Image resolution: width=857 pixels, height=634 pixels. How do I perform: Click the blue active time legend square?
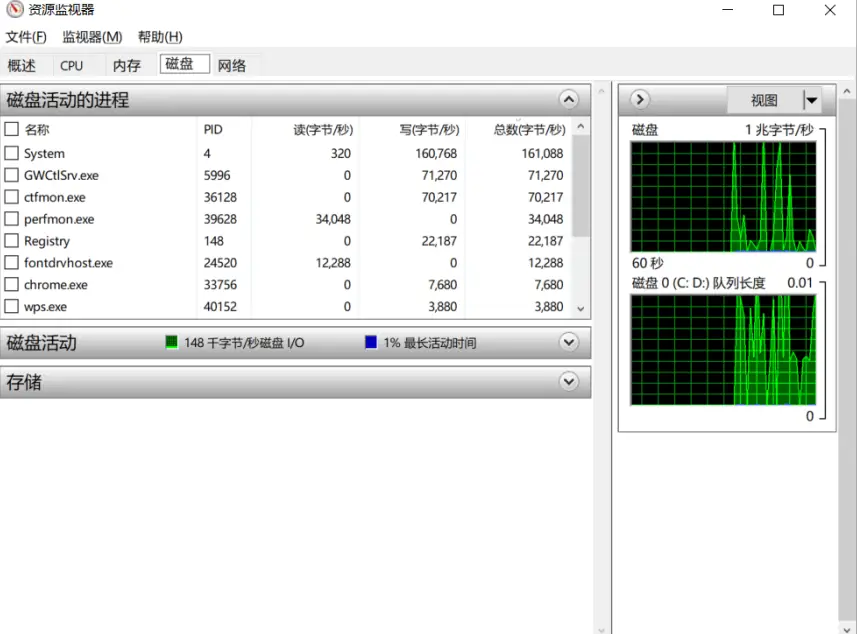click(371, 342)
